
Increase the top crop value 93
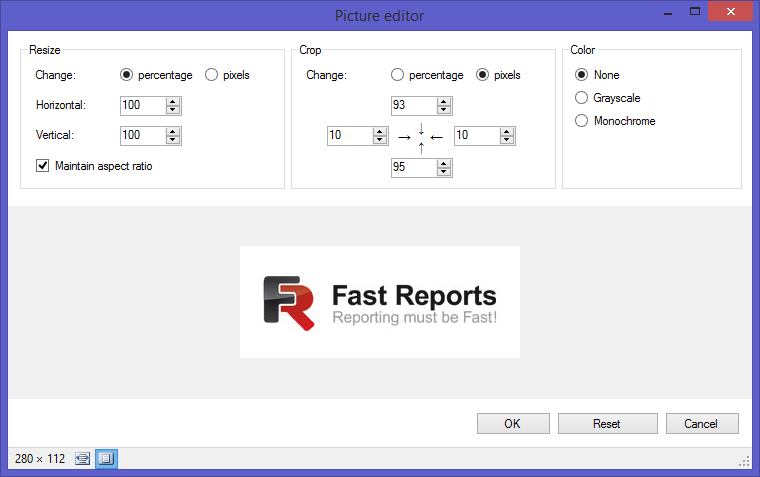pyautogui.click(x=443, y=101)
